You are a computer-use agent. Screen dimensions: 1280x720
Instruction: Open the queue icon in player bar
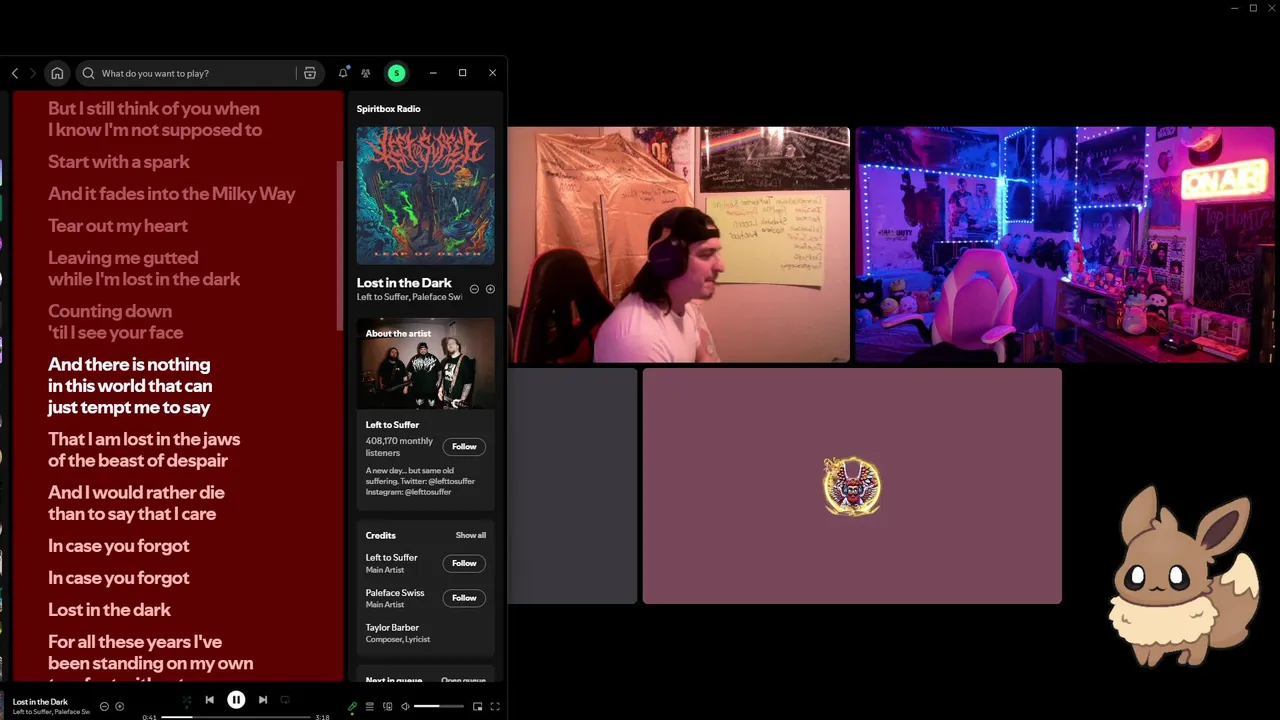370,707
